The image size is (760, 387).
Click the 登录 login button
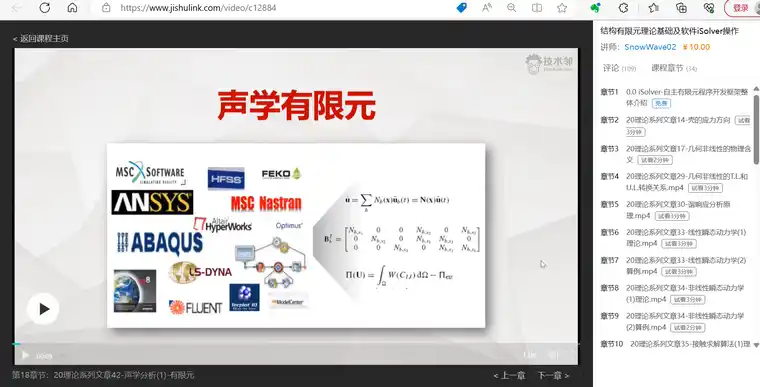tap(742, 8)
